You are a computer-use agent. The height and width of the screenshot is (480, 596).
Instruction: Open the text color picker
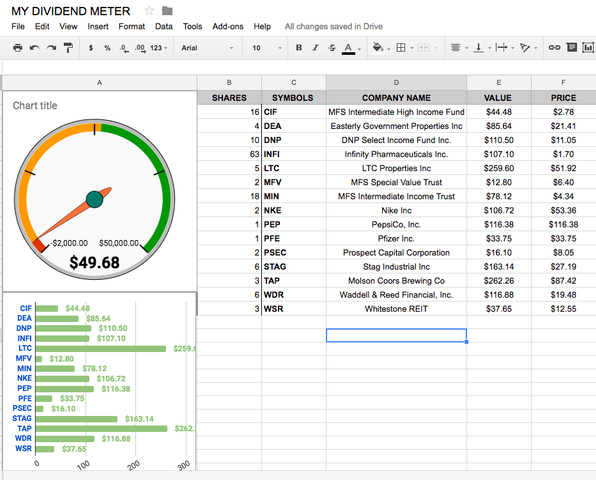(348, 48)
